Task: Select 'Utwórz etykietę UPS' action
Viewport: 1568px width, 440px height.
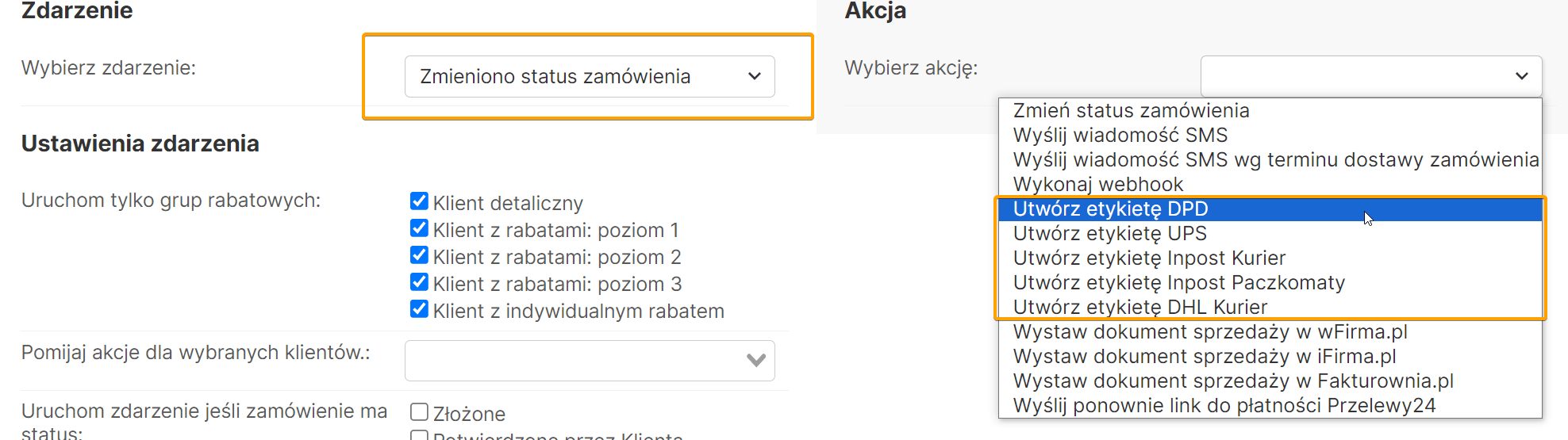Action: coord(1109,234)
